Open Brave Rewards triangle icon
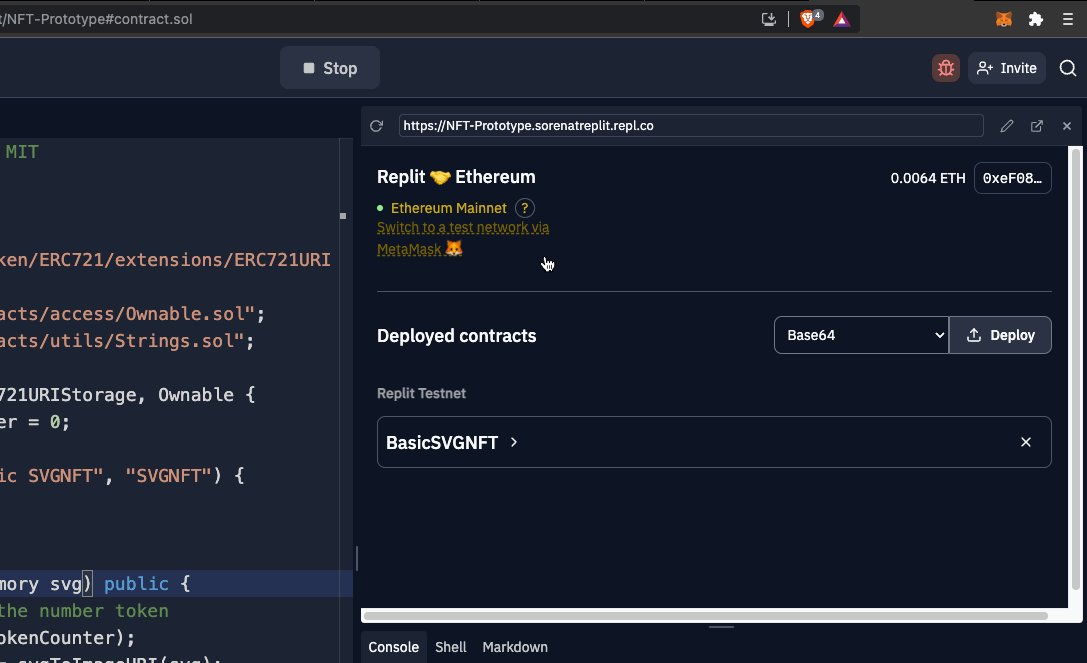 point(842,19)
